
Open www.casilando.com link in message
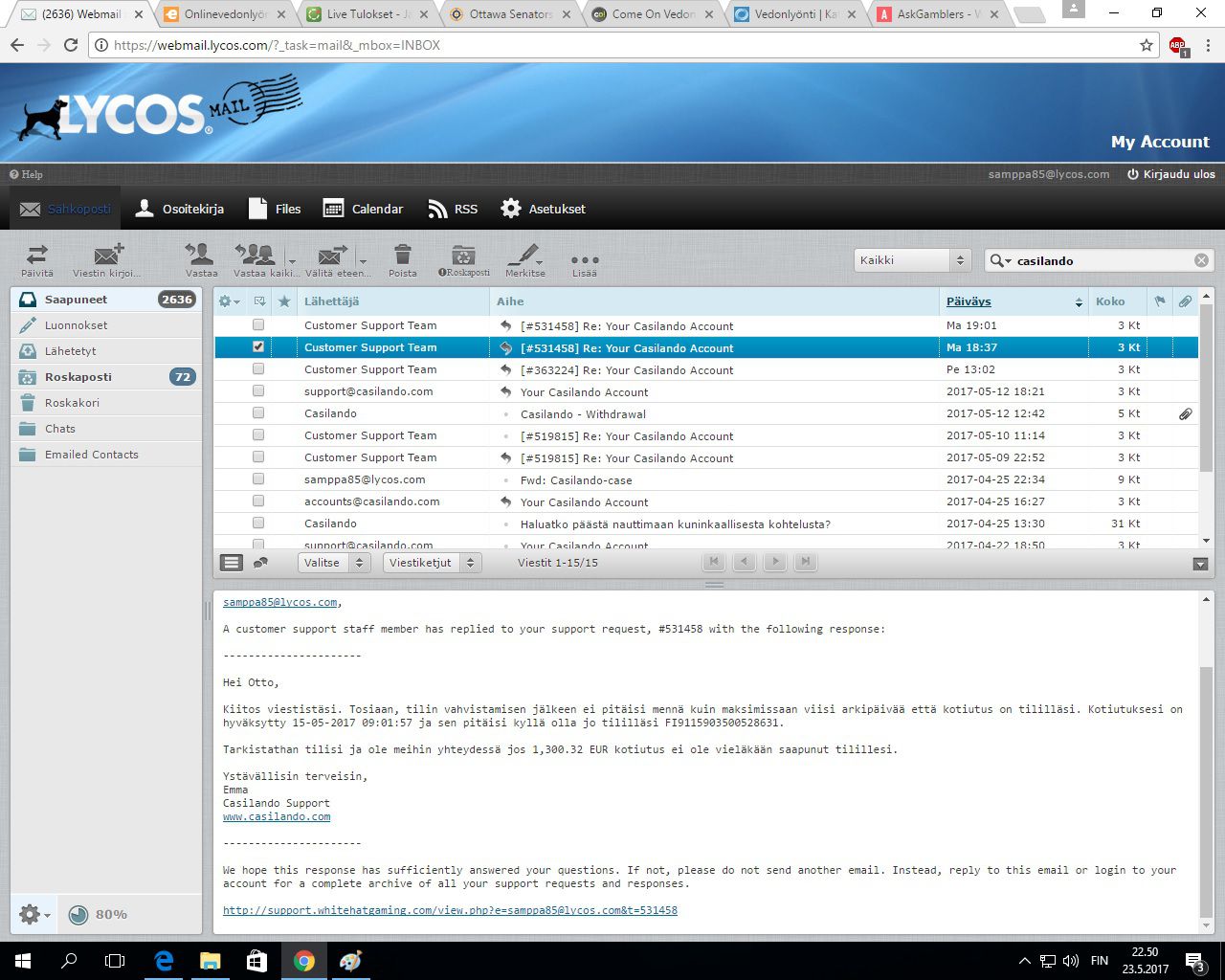277,816
